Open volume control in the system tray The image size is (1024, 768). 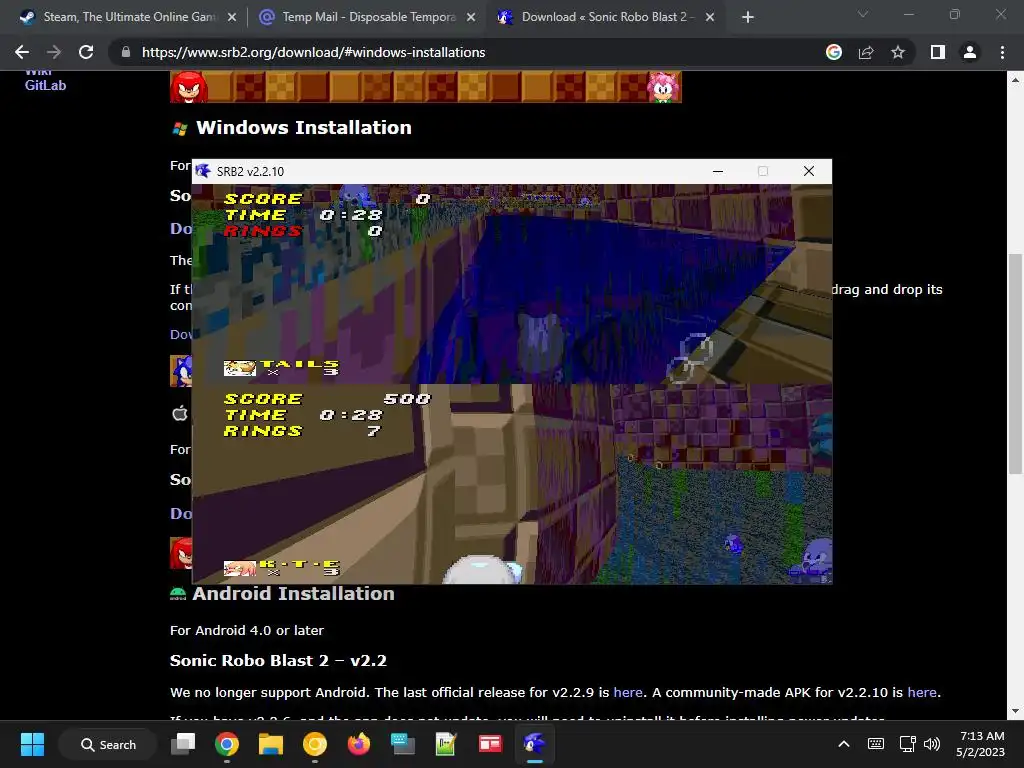click(x=933, y=744)
